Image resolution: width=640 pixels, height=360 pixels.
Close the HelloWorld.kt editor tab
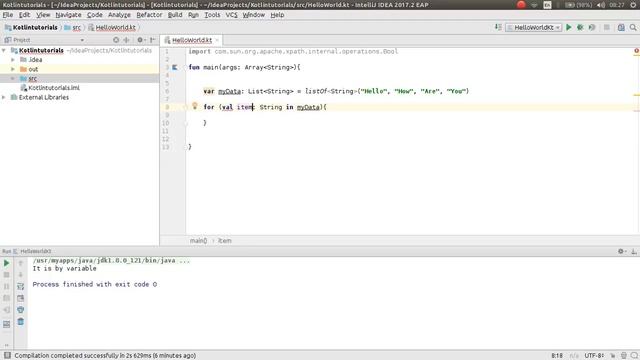point(217,40)
